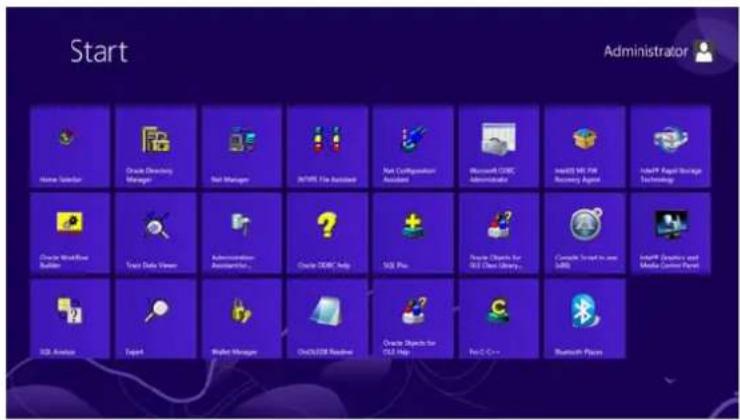Launch the SQL Plus tile
Image resolution: width=740 pixels, height=420 pixels.
413,233
